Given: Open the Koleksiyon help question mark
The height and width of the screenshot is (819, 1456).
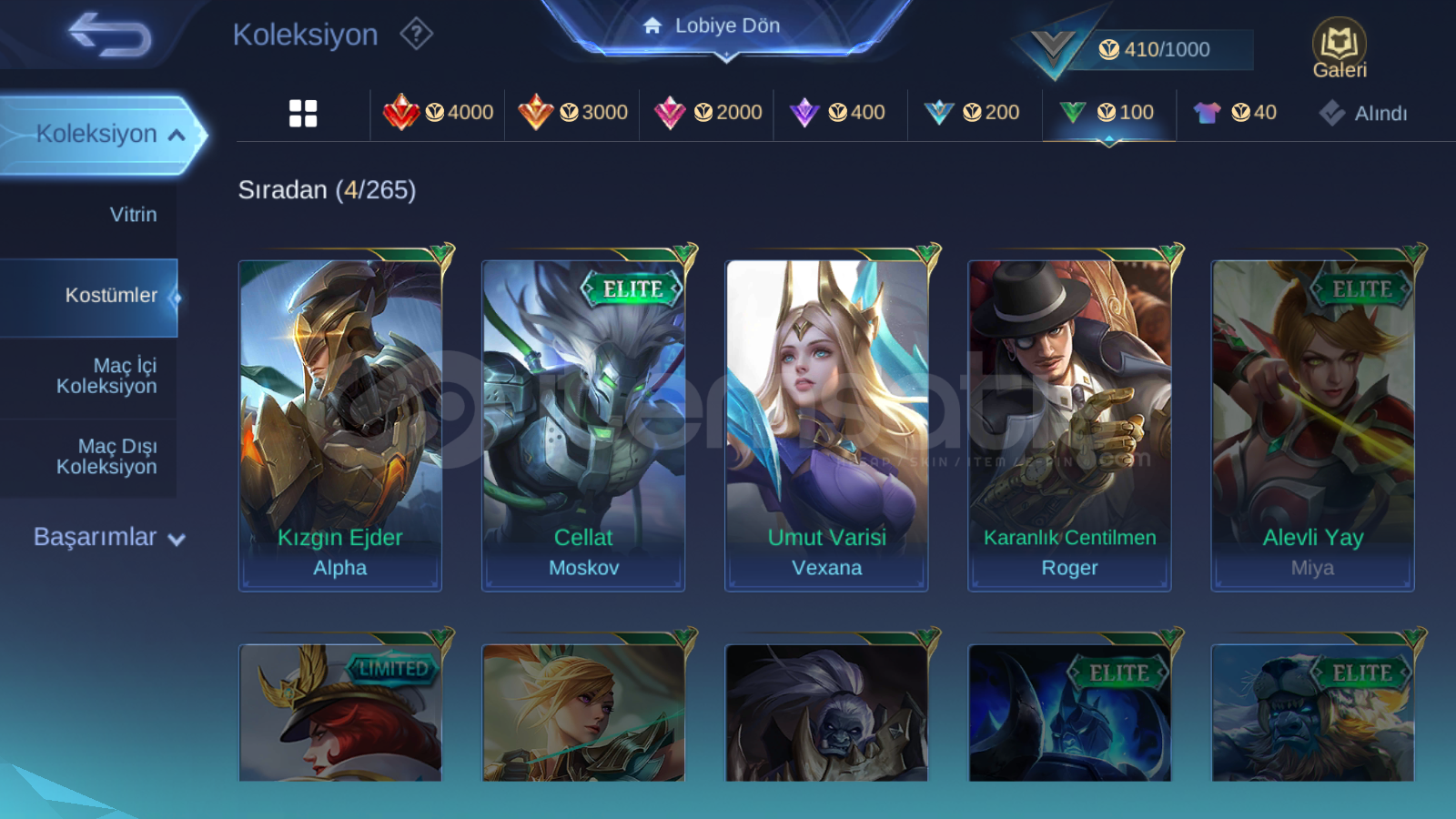Looking at the screenshot, I should tap(416, 34).
